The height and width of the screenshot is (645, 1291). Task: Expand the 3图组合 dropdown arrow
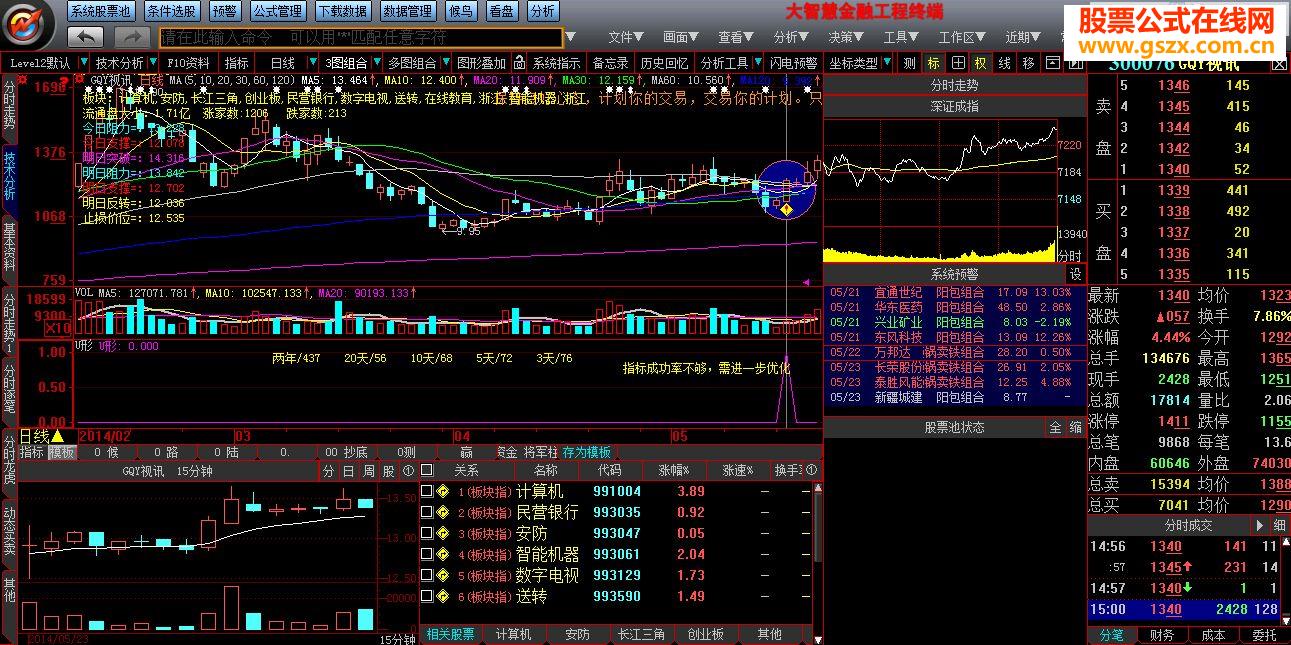[x=377, y=63]
